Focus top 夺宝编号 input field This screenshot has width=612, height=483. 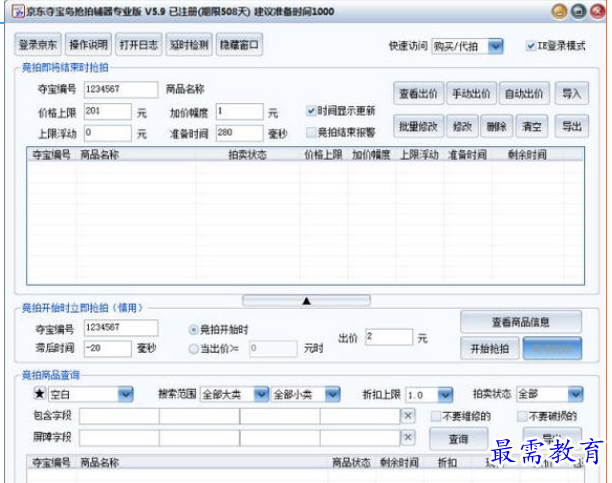(x=121, y=89)
